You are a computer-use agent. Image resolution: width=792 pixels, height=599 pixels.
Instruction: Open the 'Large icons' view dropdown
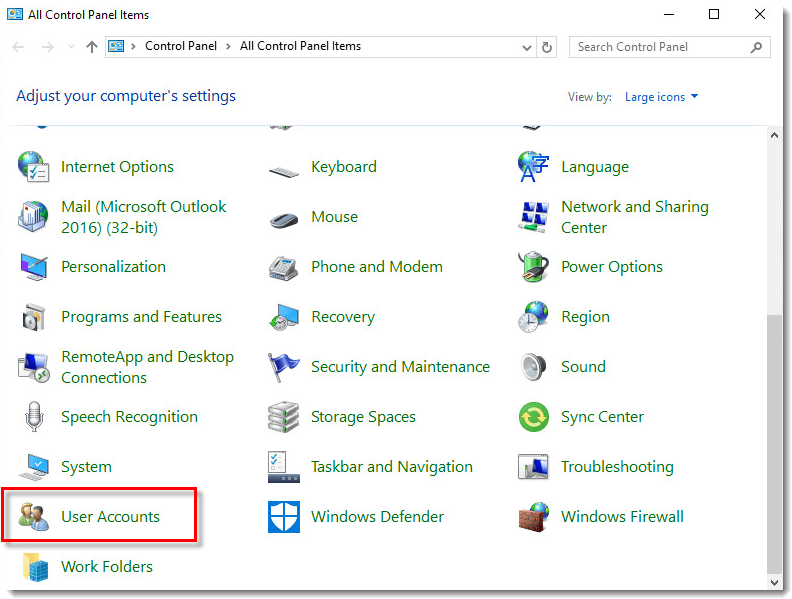click(x=661, y=97)
